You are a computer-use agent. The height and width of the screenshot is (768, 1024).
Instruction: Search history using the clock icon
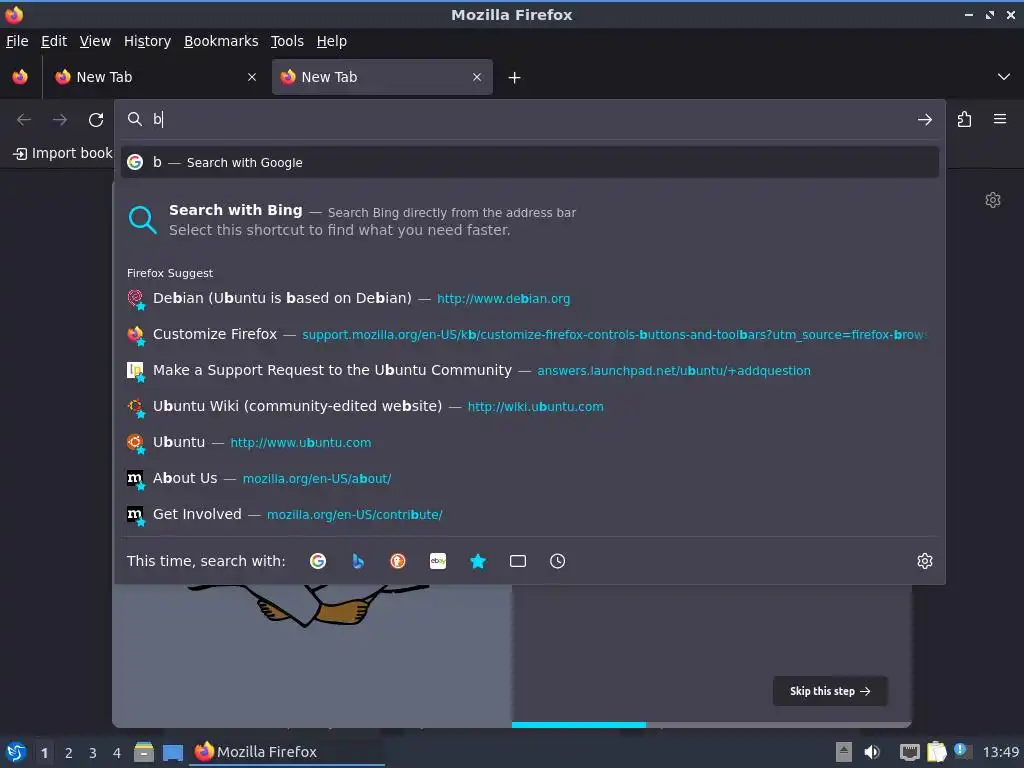558,561
